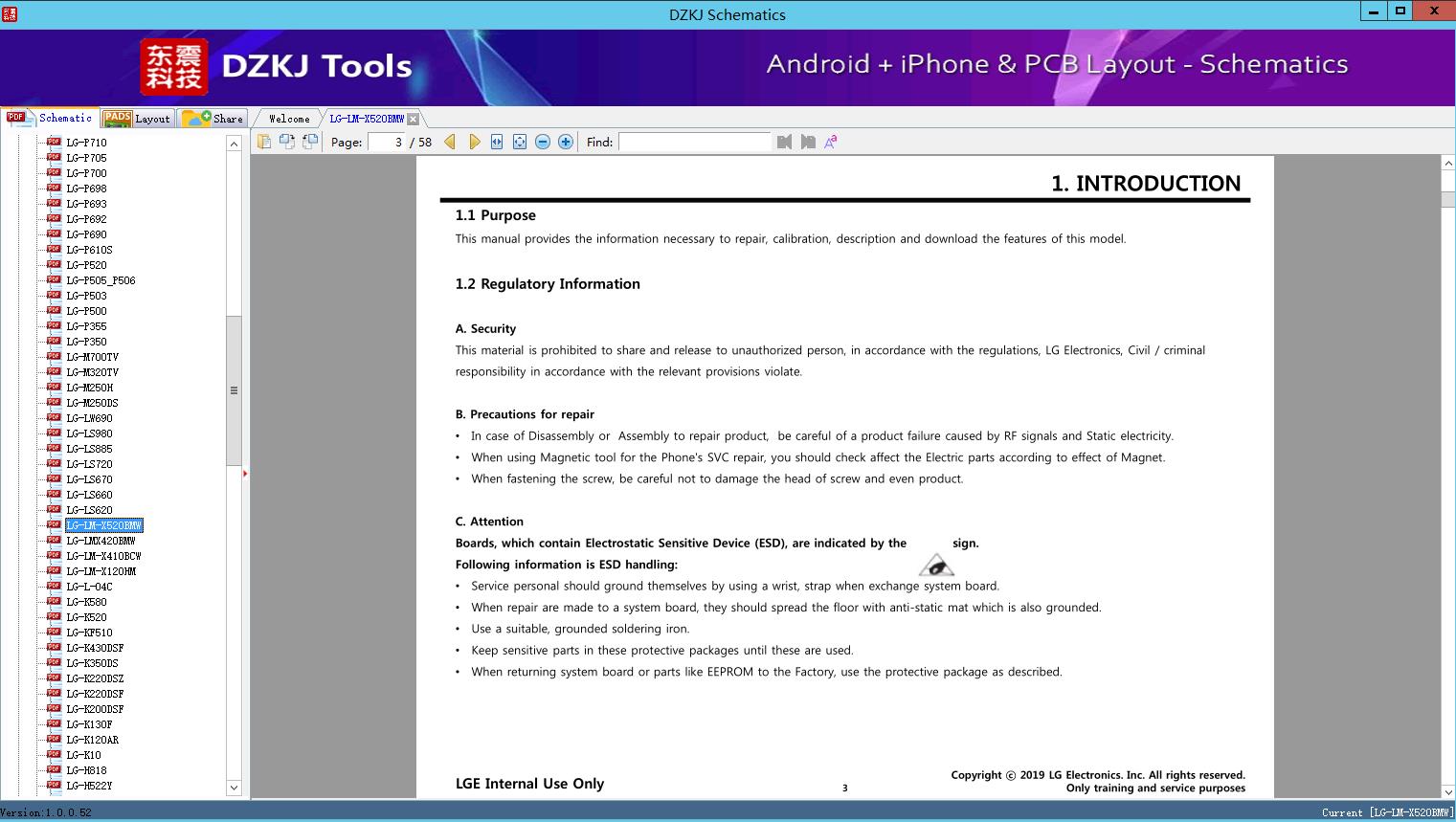Open LG-LMX420BMW schematic

point(101,541)
